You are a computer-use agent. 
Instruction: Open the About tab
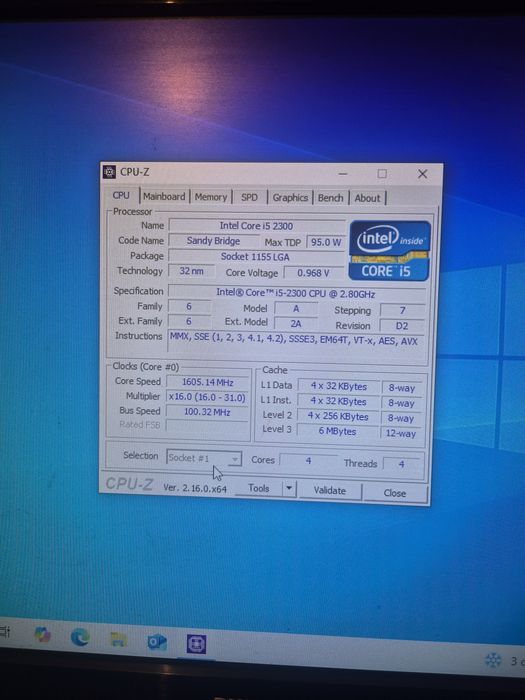pyautogui.click(x=367, y=198)
